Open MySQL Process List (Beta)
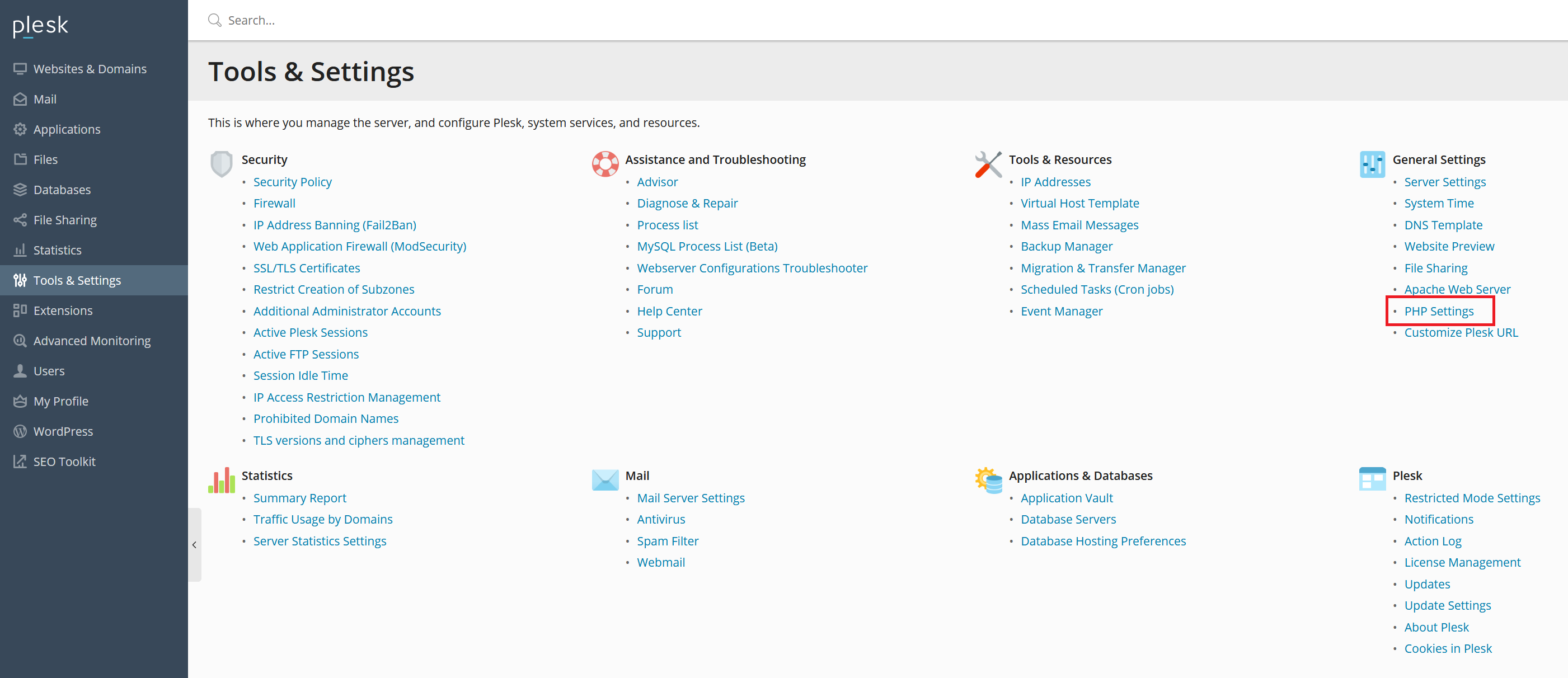 [x=707, y=247]
